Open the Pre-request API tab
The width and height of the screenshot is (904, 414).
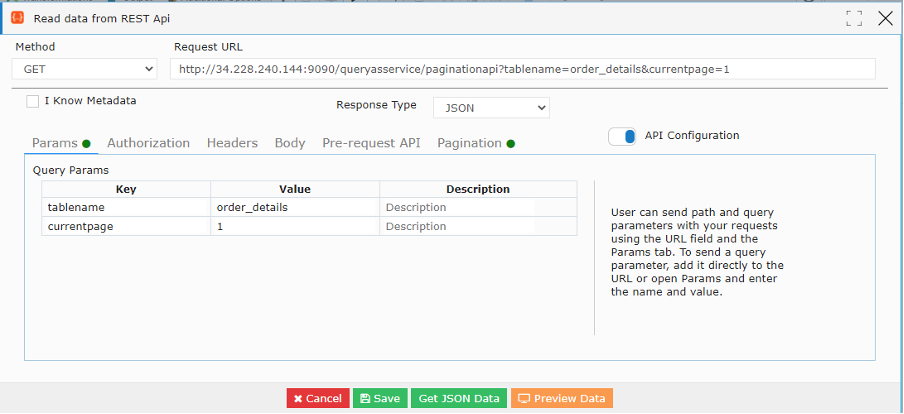tap(371, 143)
